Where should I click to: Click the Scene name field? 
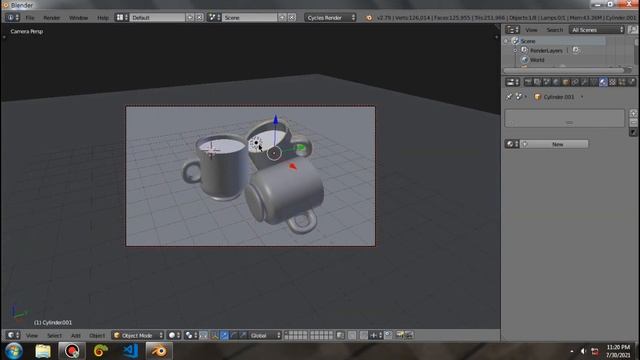tap(249, 18)
